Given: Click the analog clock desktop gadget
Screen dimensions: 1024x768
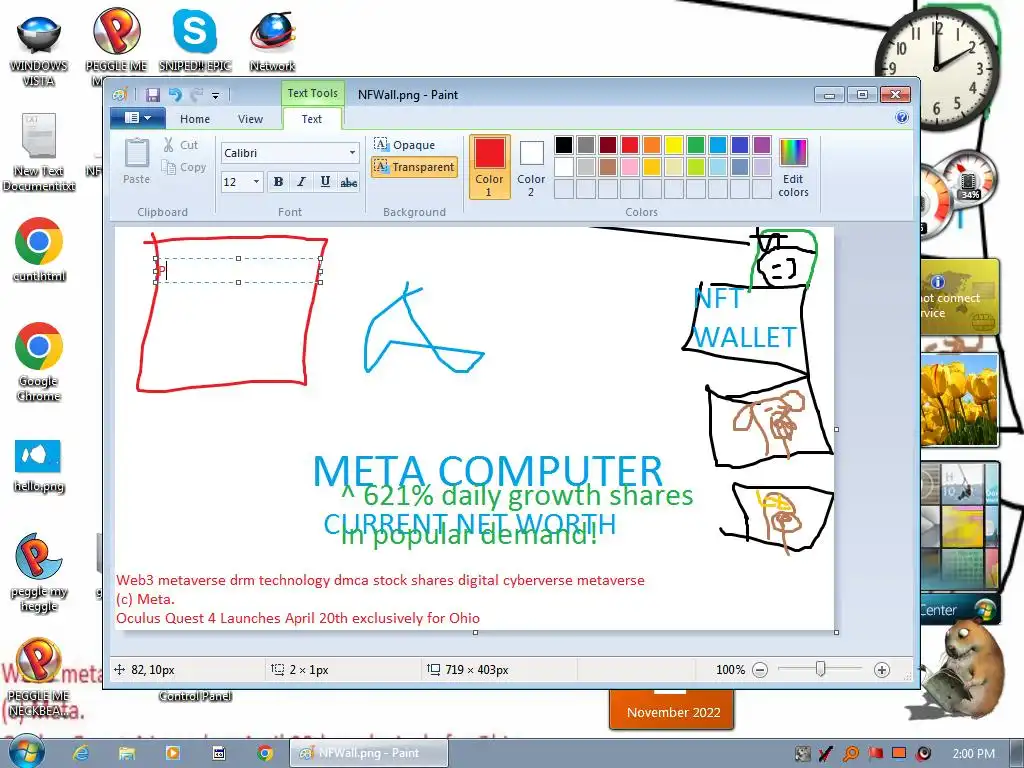Looking at the screenshot, I should click(937, 68).
